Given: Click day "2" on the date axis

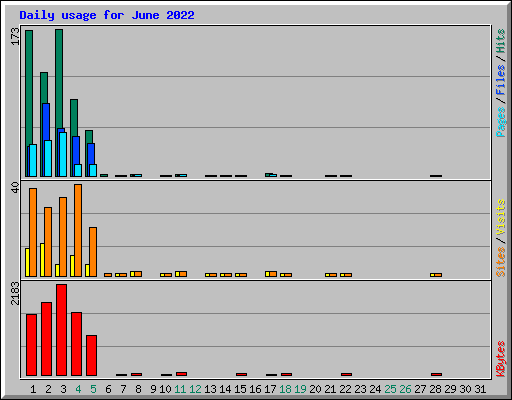Looking at the screenshot, I should (x=48, y=389).
